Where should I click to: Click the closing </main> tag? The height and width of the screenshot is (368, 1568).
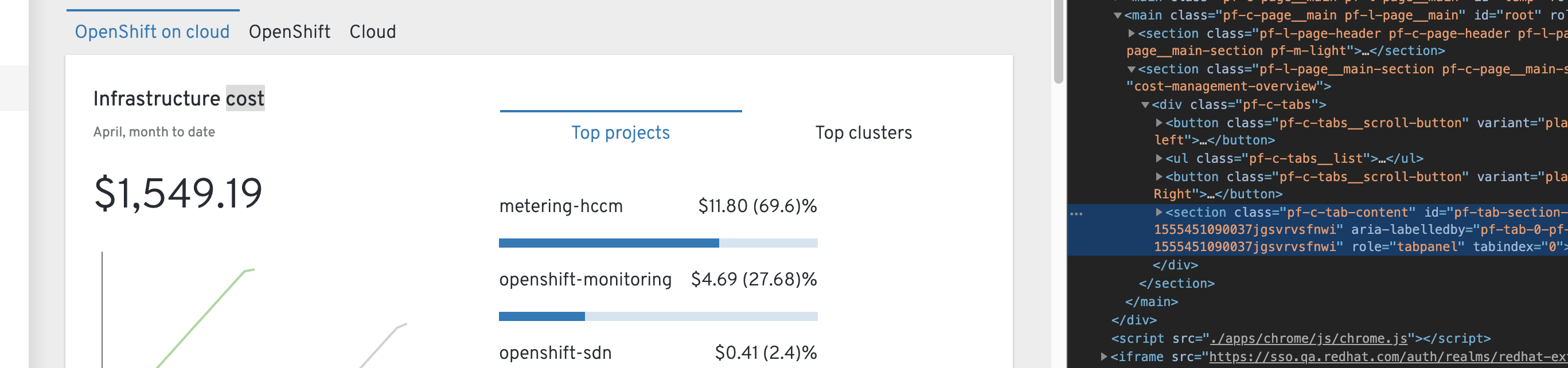(1151, 302)
